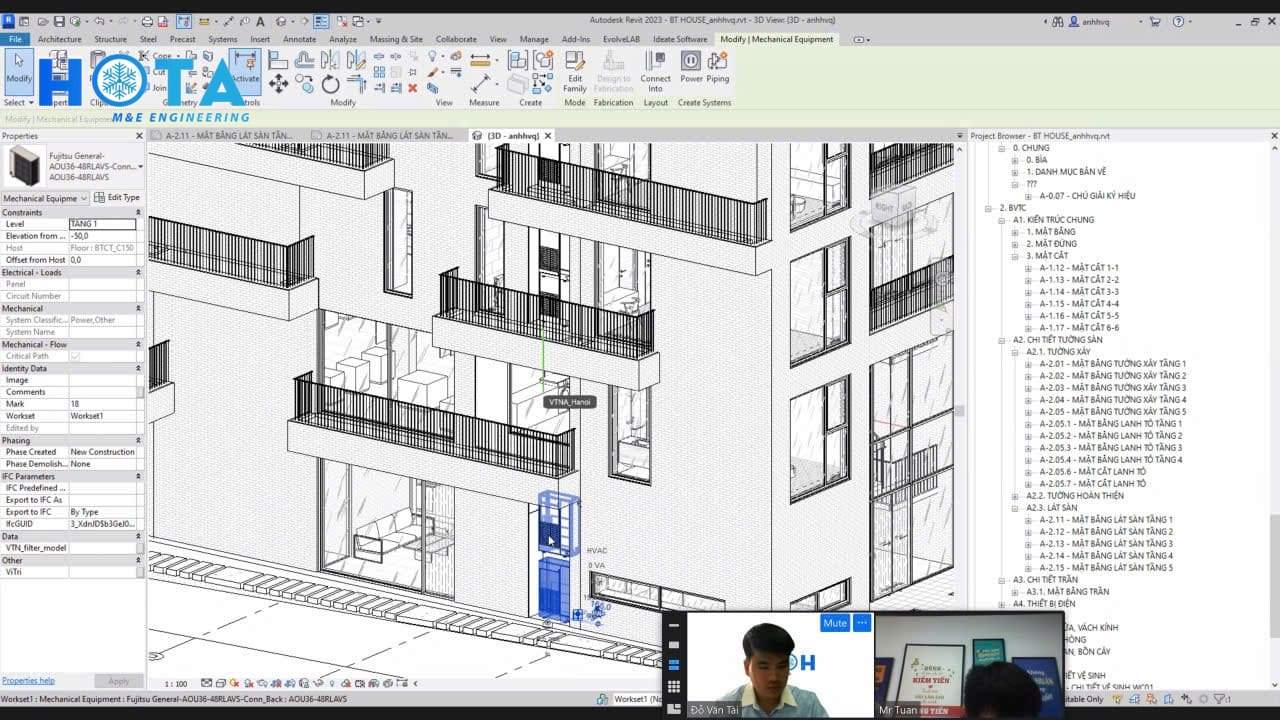The image size is (1280, 720).
Task: Click Print in quick access toolbar
Action: pyautogui.click(x=147, y=21)
